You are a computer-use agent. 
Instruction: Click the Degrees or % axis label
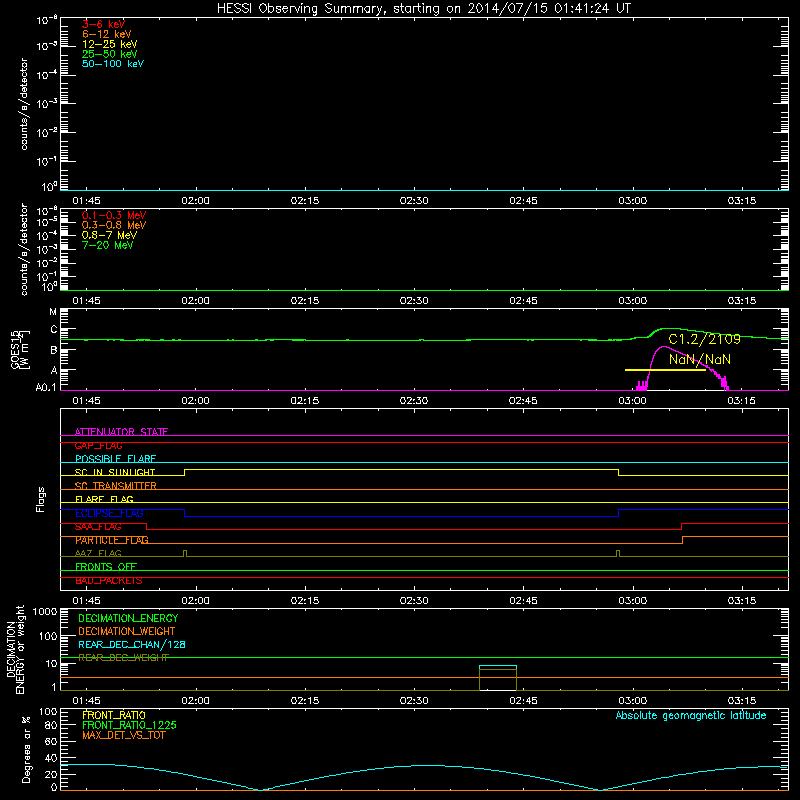[x=26, y=749]
